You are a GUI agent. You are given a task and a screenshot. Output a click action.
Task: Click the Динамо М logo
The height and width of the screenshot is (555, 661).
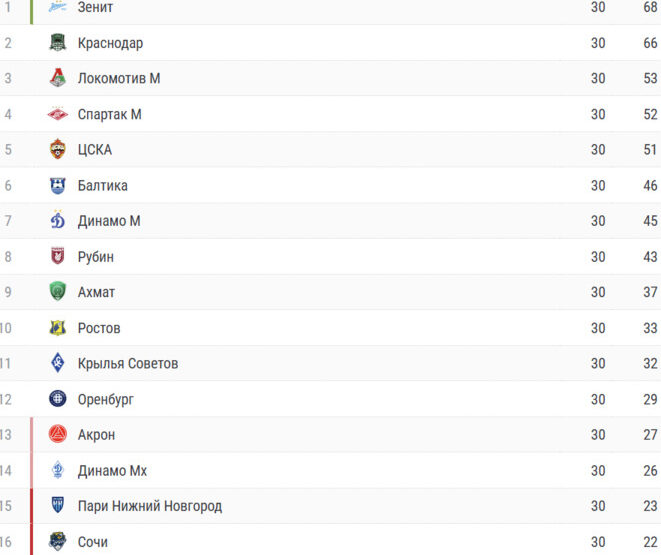58,220
